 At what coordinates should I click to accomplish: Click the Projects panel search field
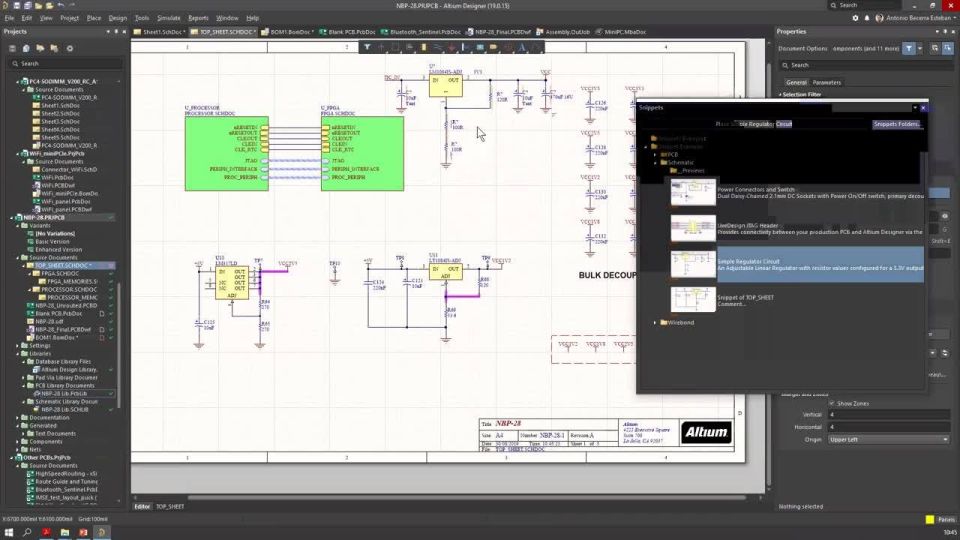pos(66,64)
